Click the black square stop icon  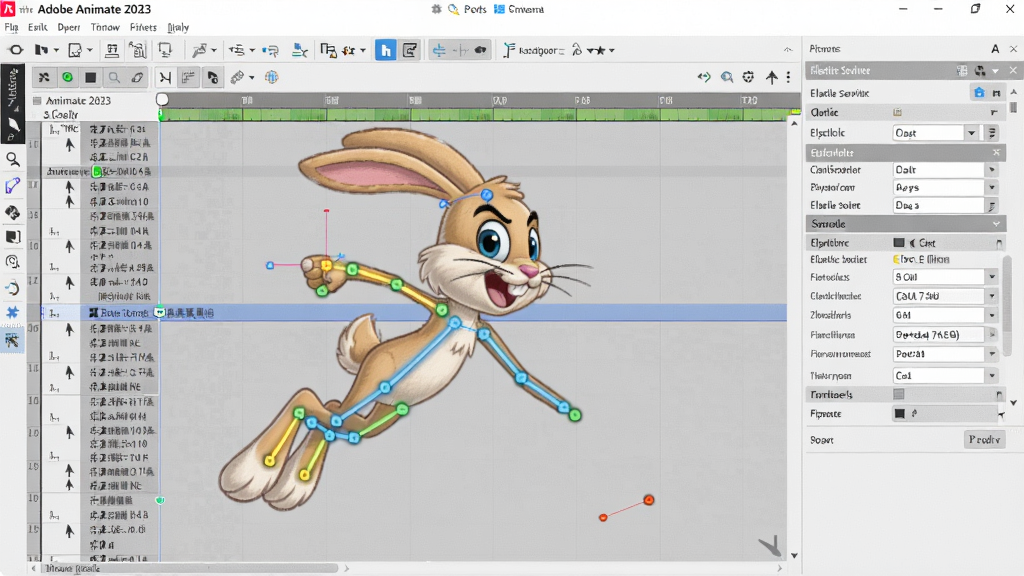[x=91, y=77]
